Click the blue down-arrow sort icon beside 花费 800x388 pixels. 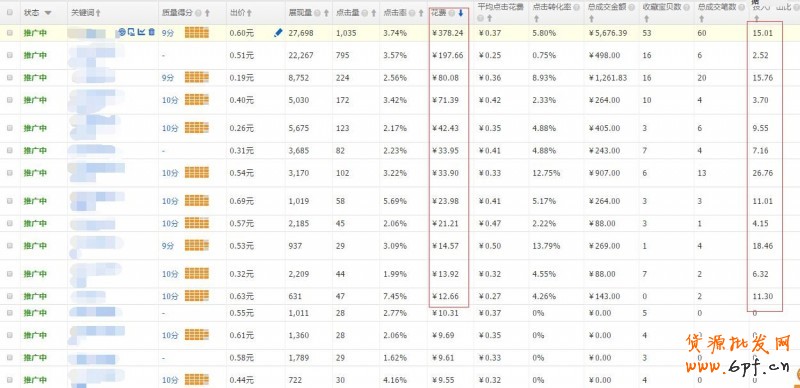point(461,13)
